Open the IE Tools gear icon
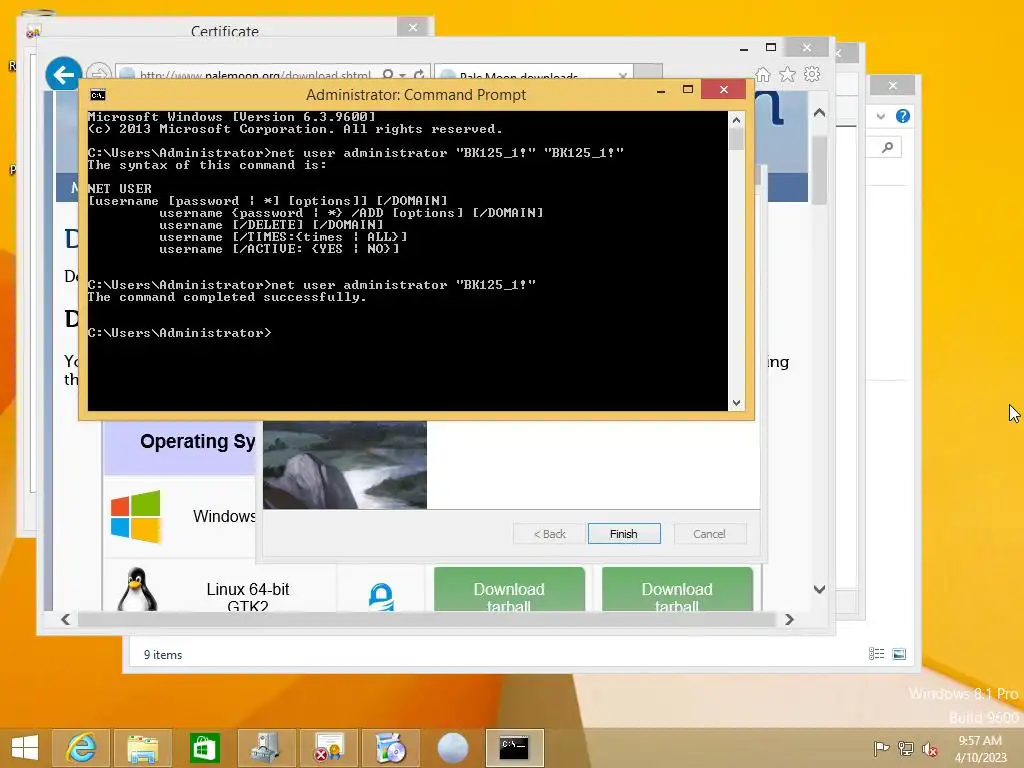This screenshot has width=1024, height=768. [x=812, y=74]
